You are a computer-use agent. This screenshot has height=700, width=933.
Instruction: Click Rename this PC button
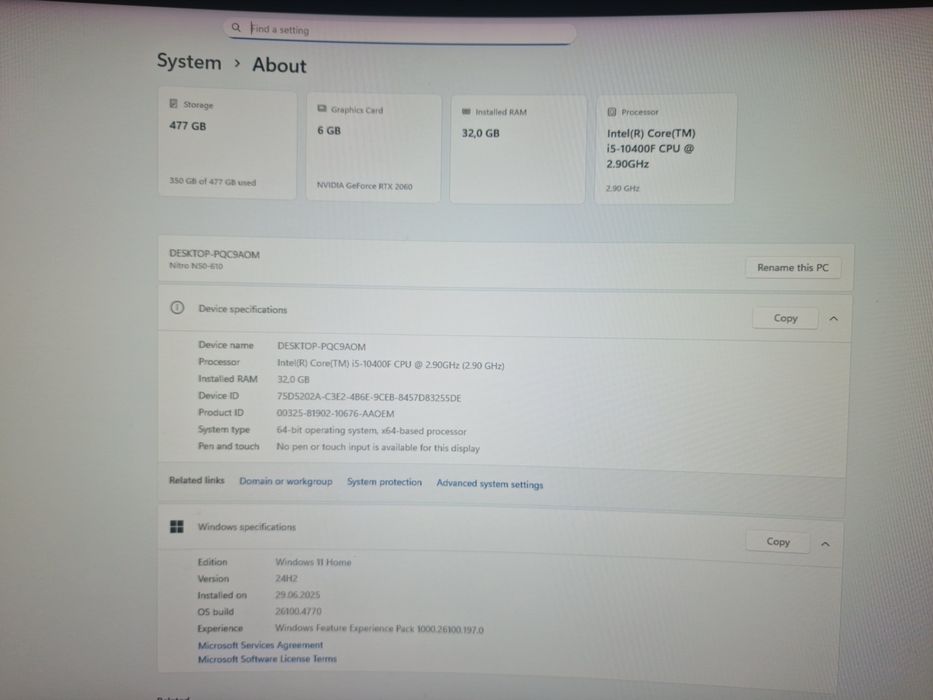793,267
